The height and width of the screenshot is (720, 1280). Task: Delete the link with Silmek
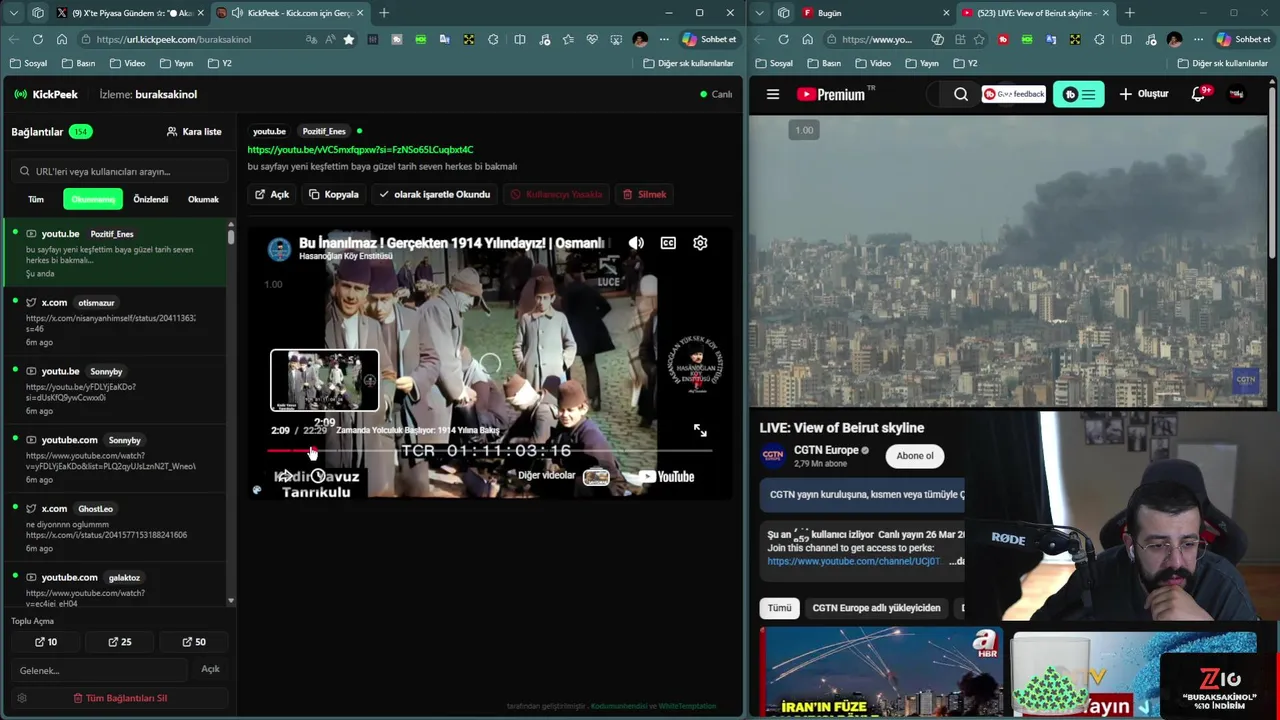(x=644, y=194)
